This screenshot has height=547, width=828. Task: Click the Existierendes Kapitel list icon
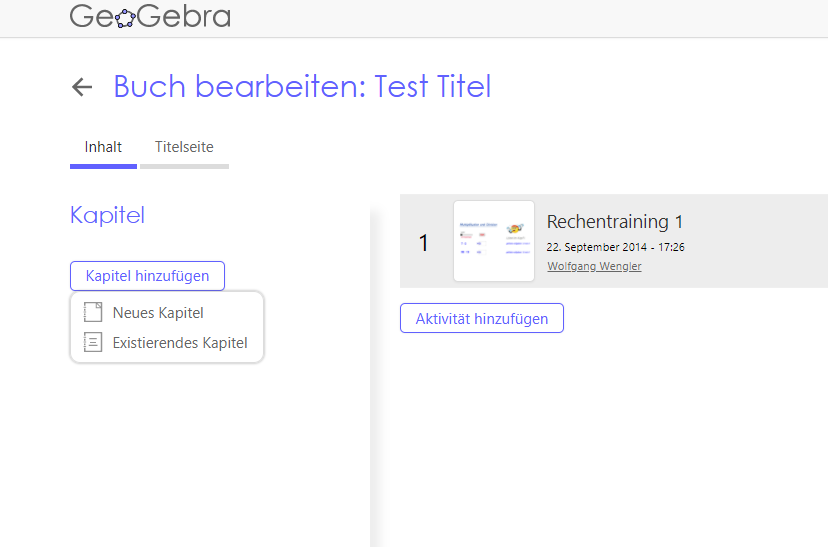pos(93,342)
